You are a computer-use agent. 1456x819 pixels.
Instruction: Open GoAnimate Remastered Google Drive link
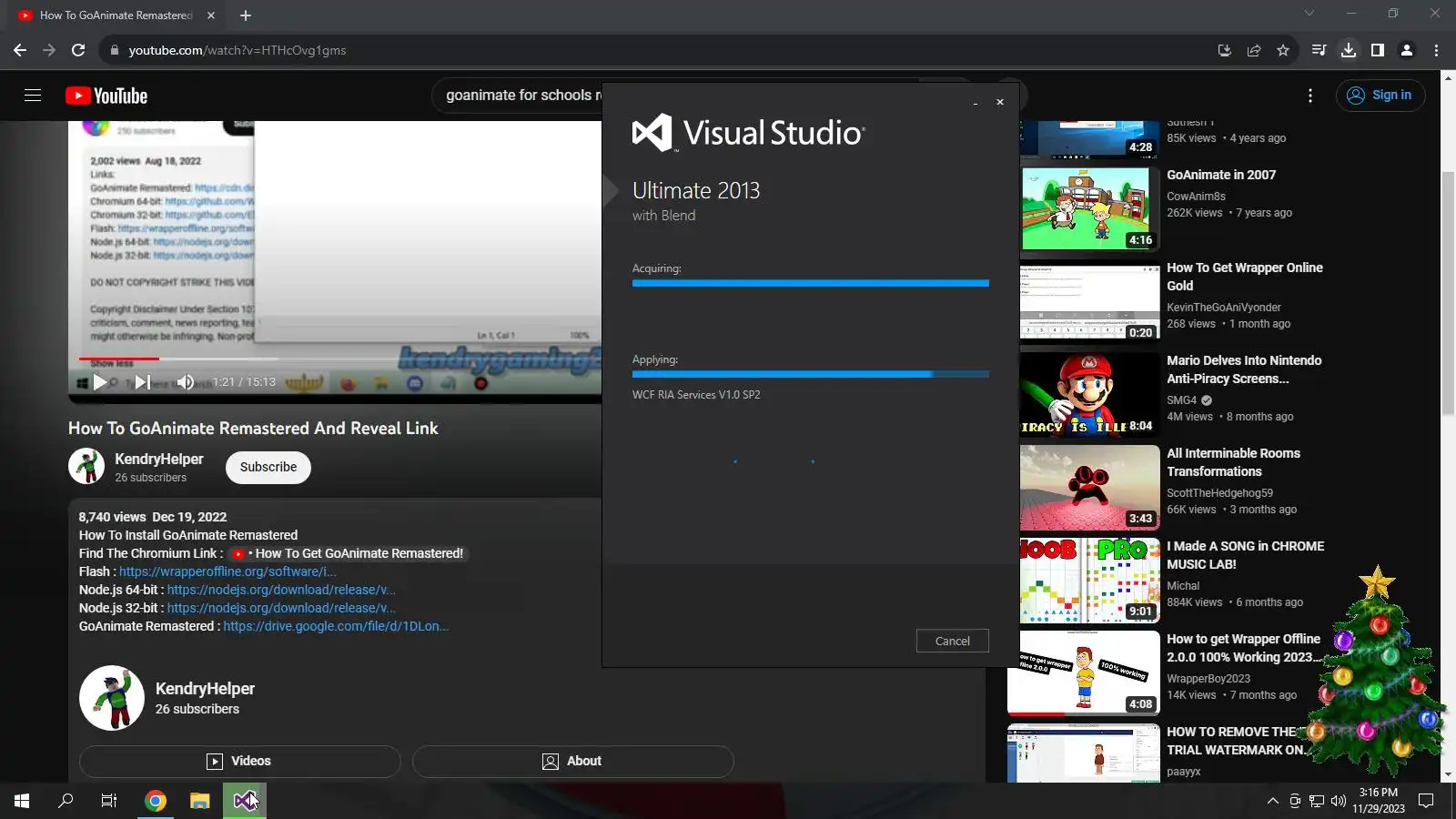click(x=336, y=626)
